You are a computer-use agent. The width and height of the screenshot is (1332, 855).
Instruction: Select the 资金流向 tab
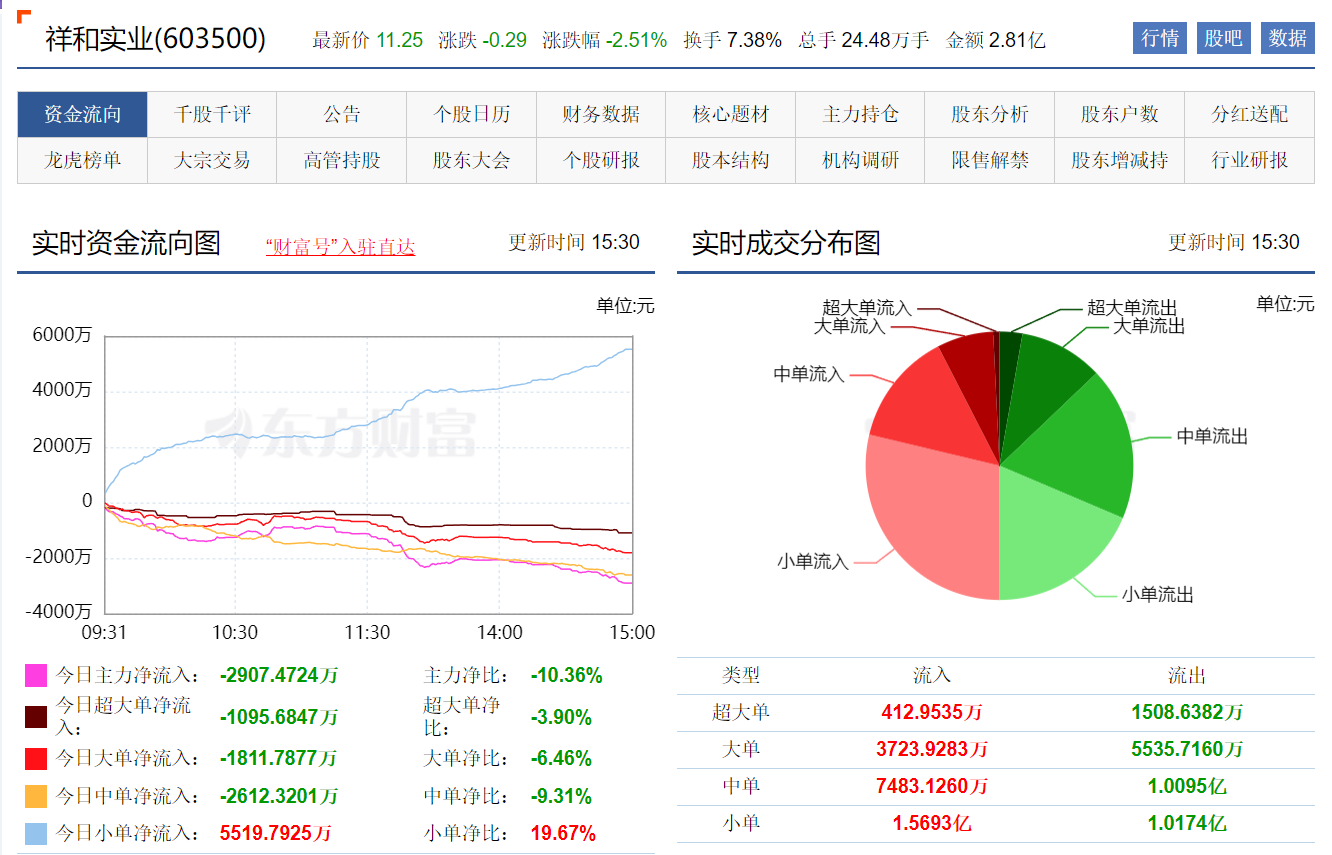(82, 114)
